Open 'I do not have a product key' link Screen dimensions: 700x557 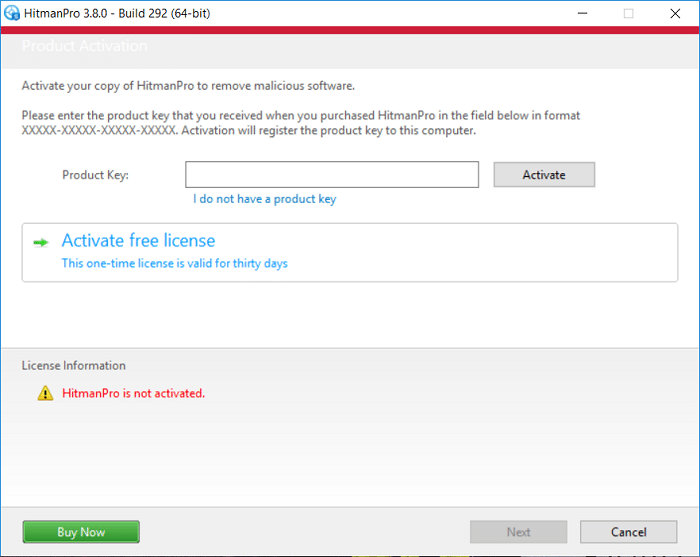(264, 199)
